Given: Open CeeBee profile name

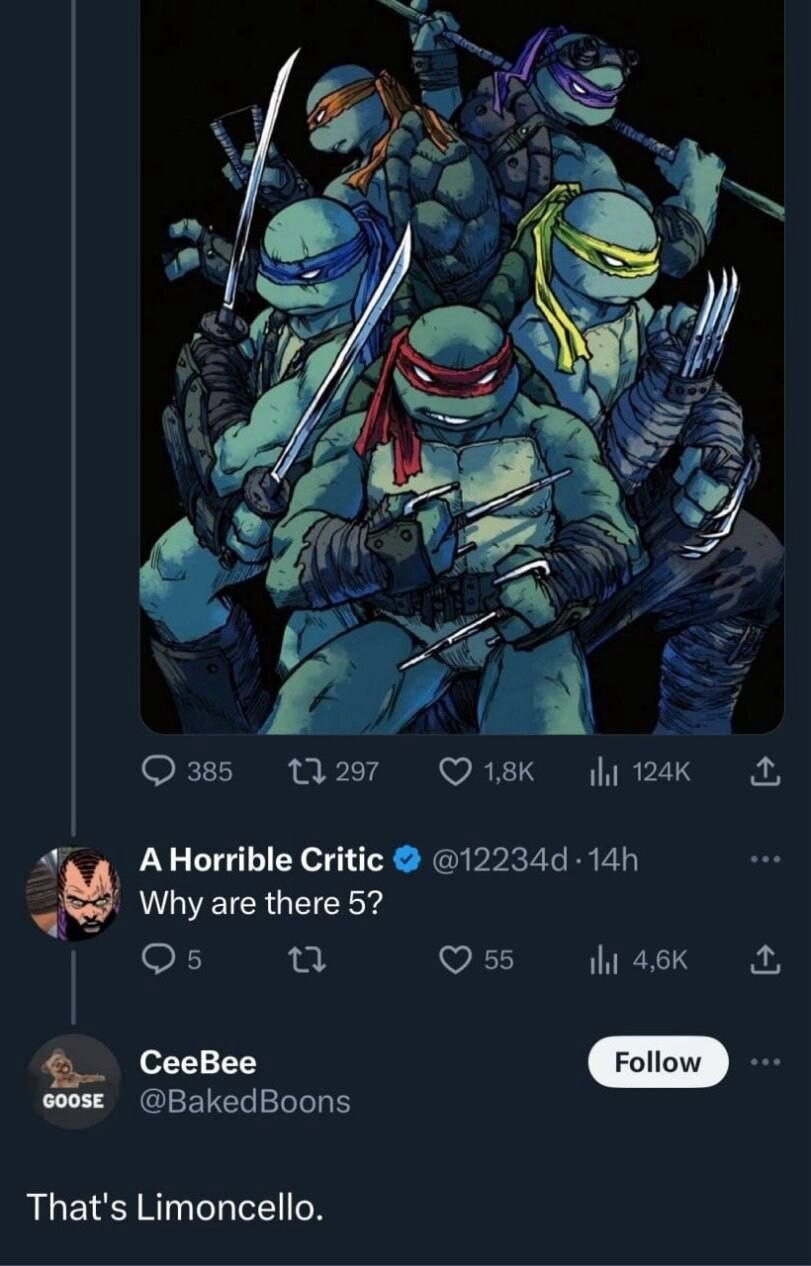Looking at the screenshot, I should pyautogui.click(x=198, y=1061).
